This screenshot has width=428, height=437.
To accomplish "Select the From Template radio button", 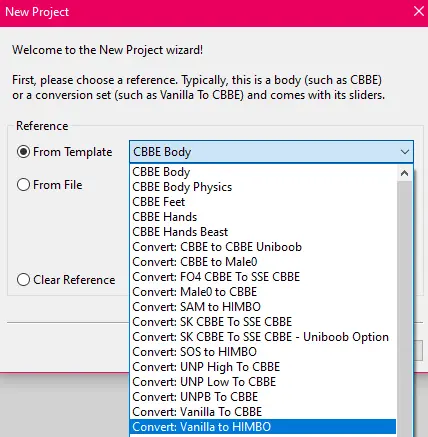I will pyautogui.click(x=23, y=152).
